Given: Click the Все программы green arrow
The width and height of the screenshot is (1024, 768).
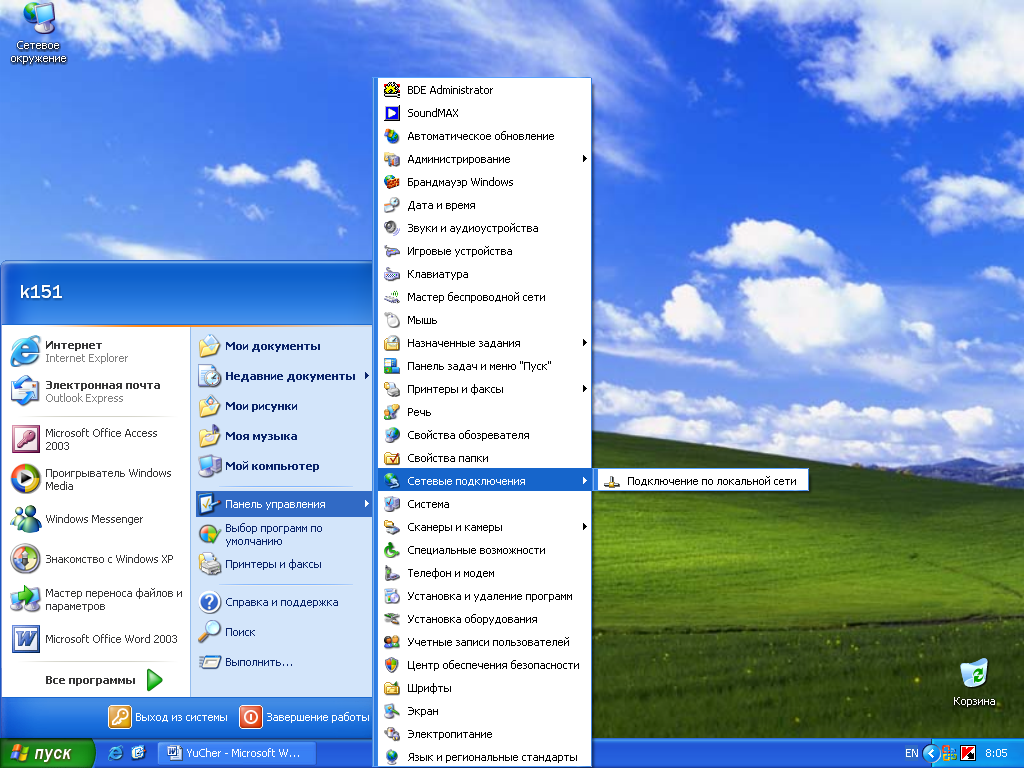Looking at the screenshot, I should (x=155, y=680).
